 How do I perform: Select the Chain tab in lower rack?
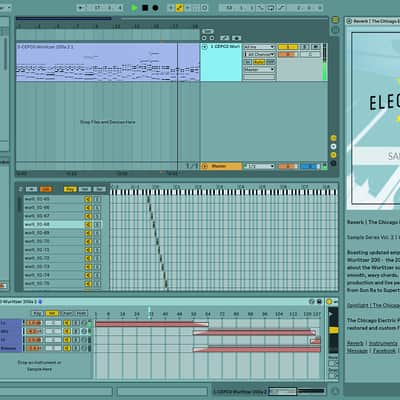(67, 314)
